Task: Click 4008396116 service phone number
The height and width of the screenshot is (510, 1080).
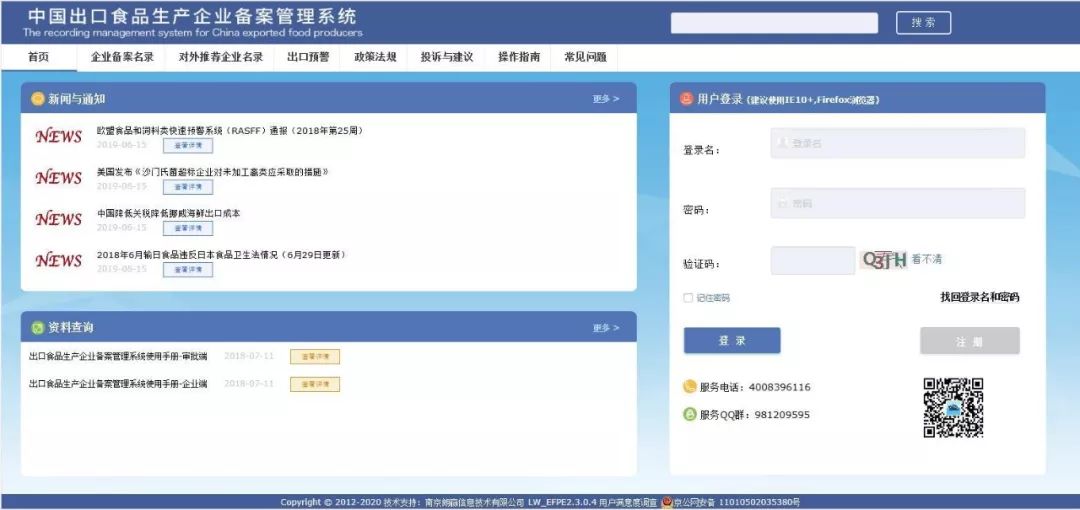Action: 779,387
